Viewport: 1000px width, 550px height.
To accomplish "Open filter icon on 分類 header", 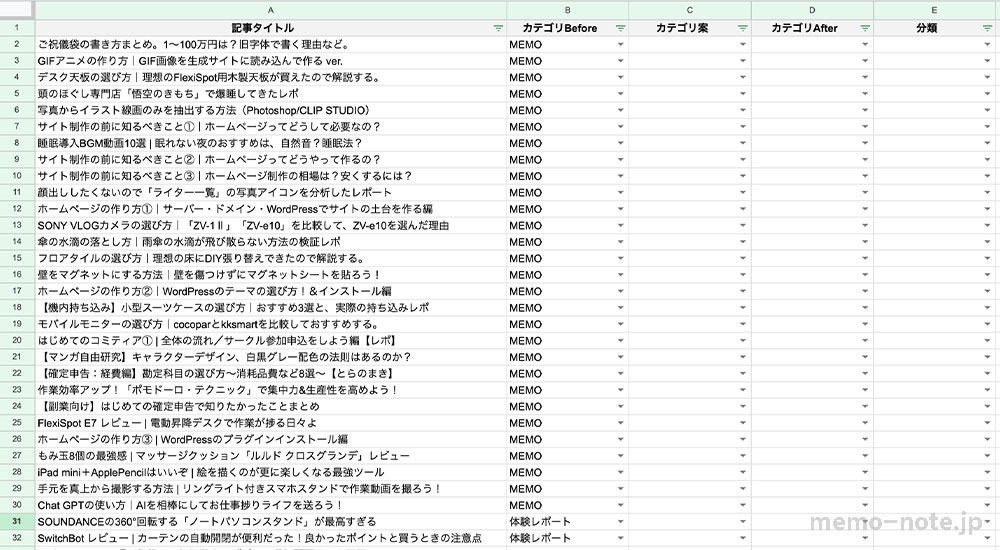I will point(987,28).
